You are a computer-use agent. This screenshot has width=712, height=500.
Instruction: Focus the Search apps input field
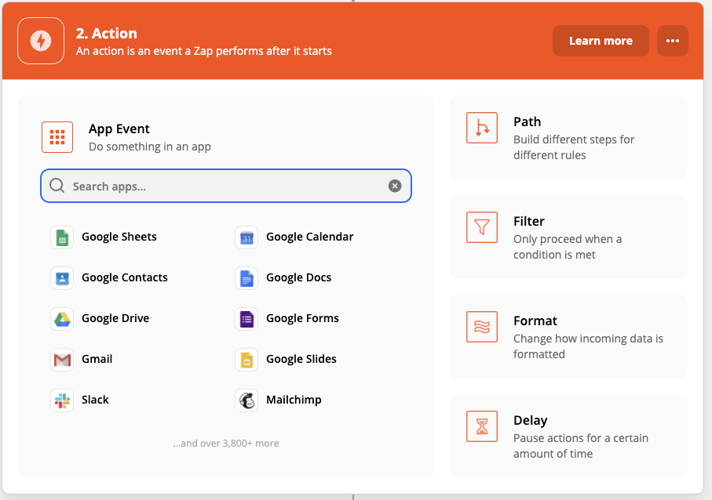pyautogui.click(x=226, y=186)
